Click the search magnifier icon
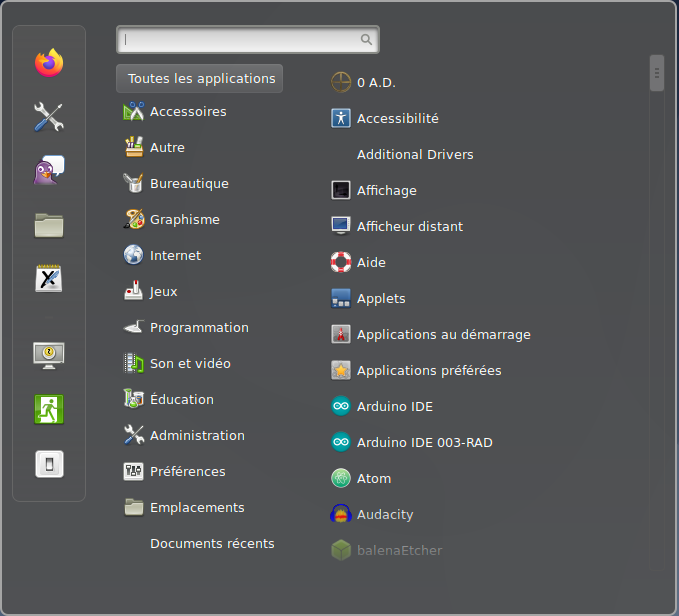The height and width of the screenshot is (616, 679). 366,39
